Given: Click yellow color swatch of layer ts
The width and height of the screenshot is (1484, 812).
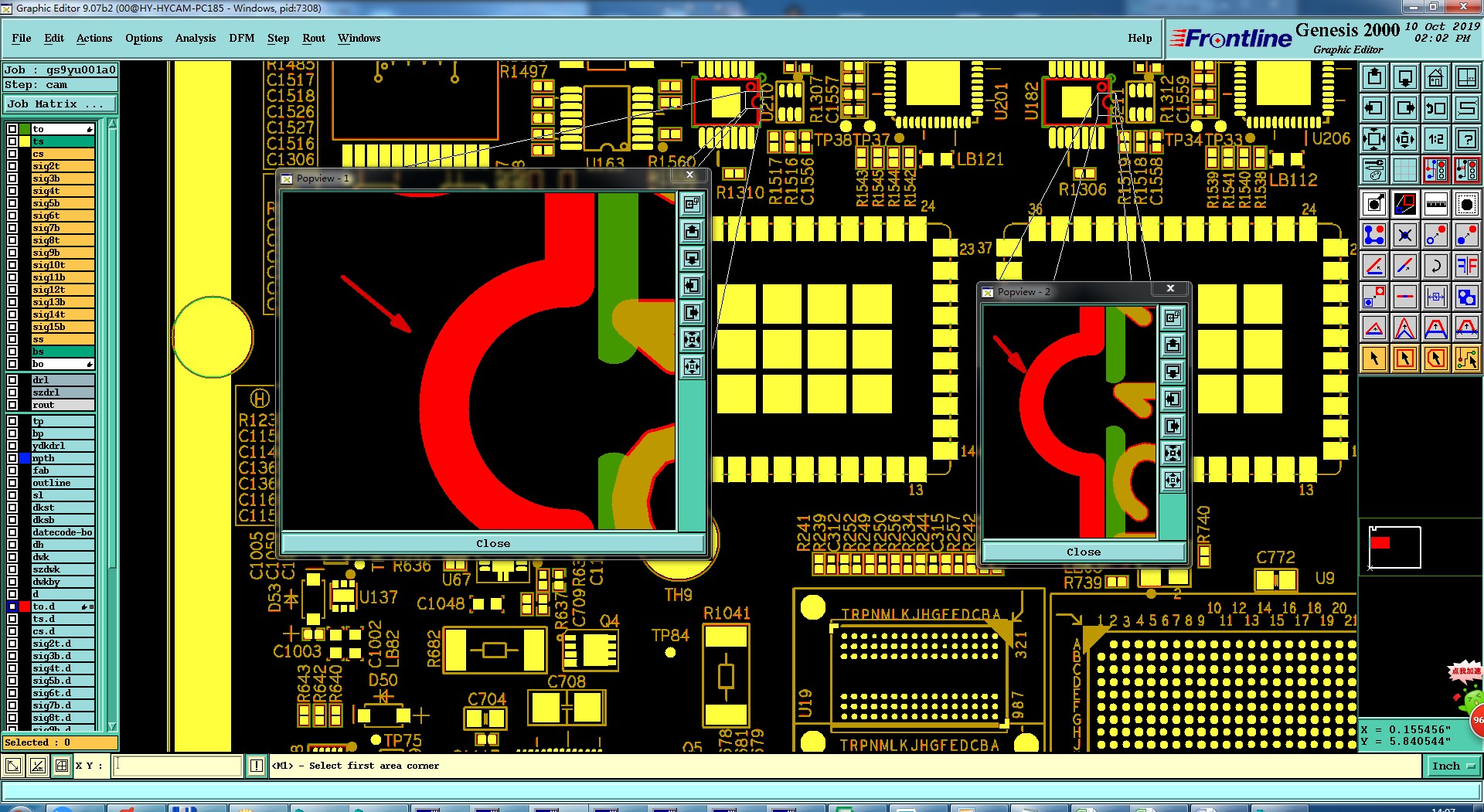Looking at the screenshot, I should point(25,141).
